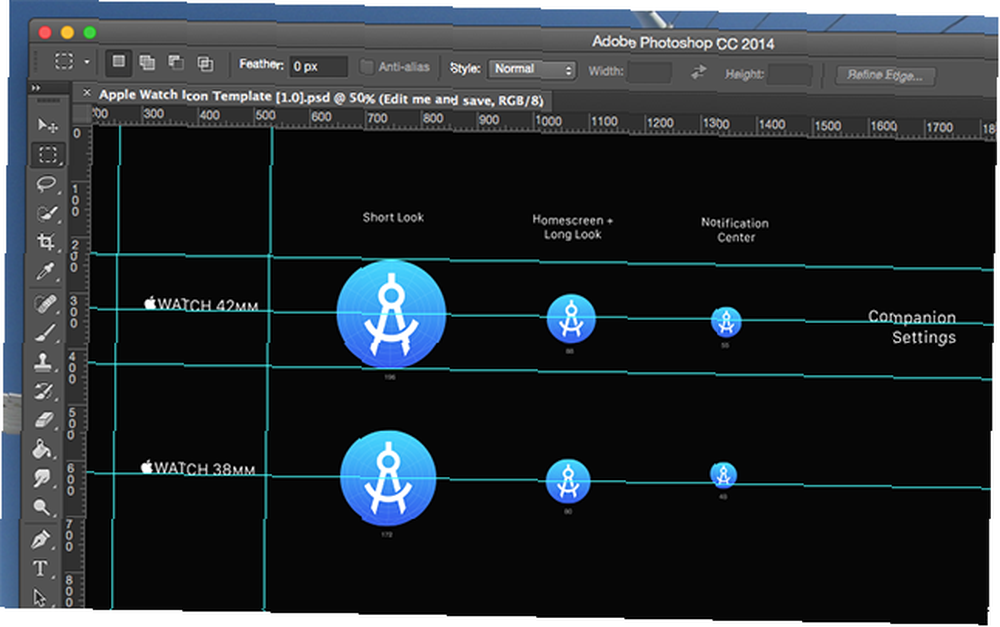Select the Crop tool
The width and height of the screenshot is (1000, 627).
point(46,242)
